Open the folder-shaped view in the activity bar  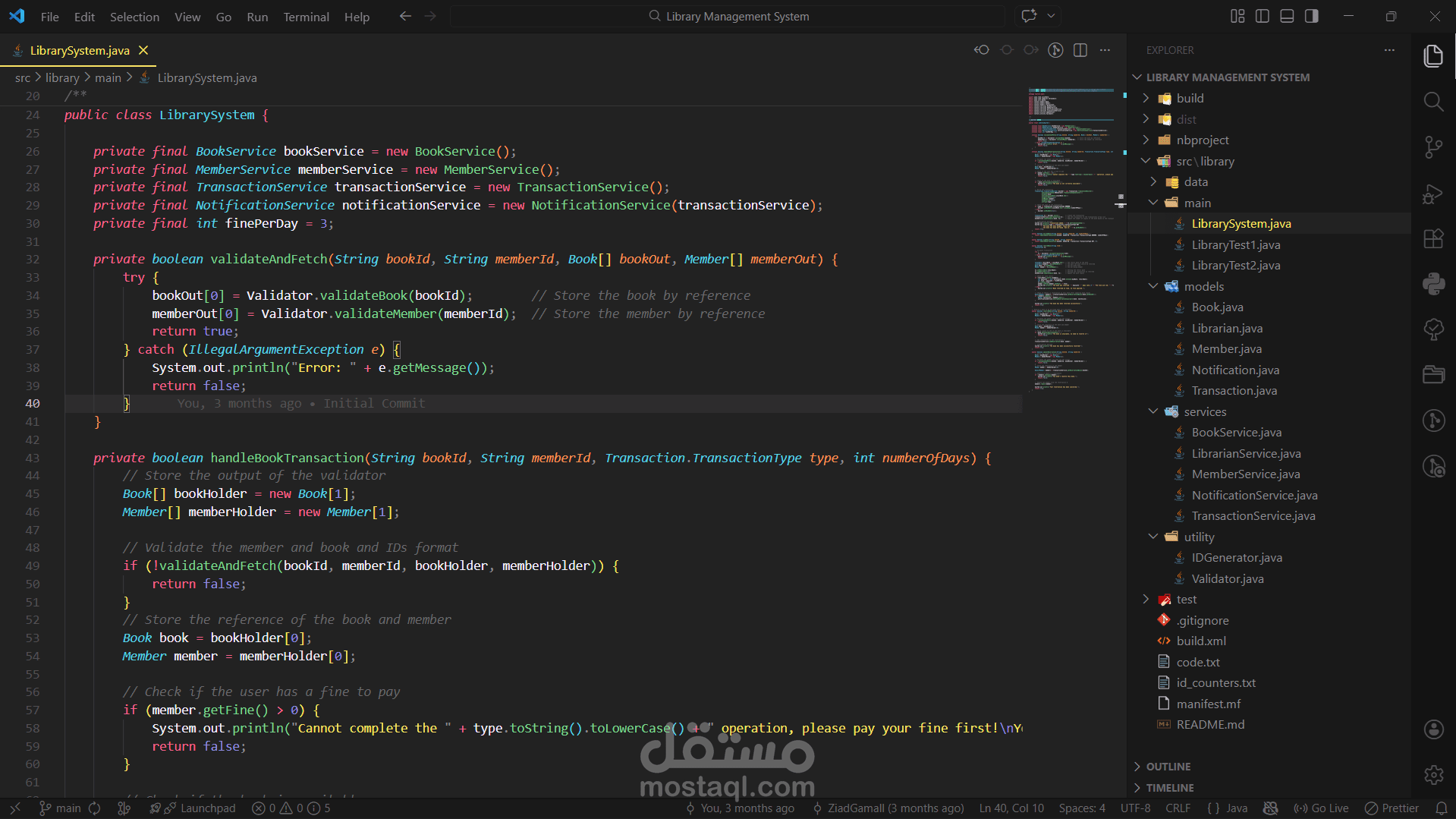click(1433, 375)
